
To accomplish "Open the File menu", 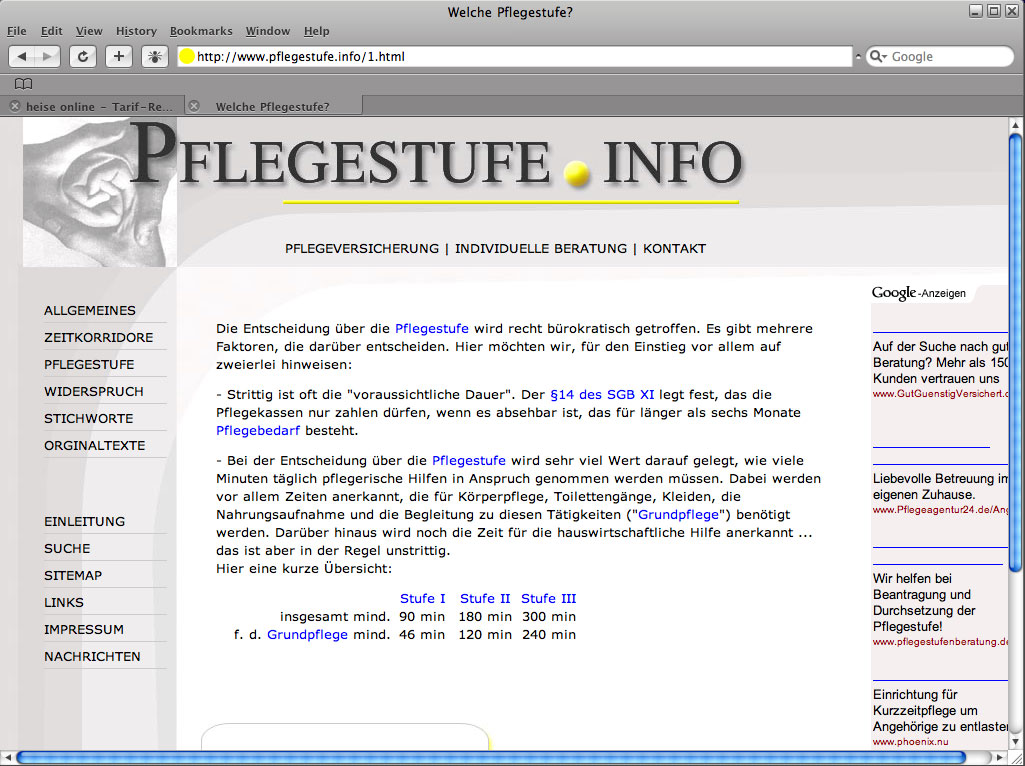I will coord(16,31).
